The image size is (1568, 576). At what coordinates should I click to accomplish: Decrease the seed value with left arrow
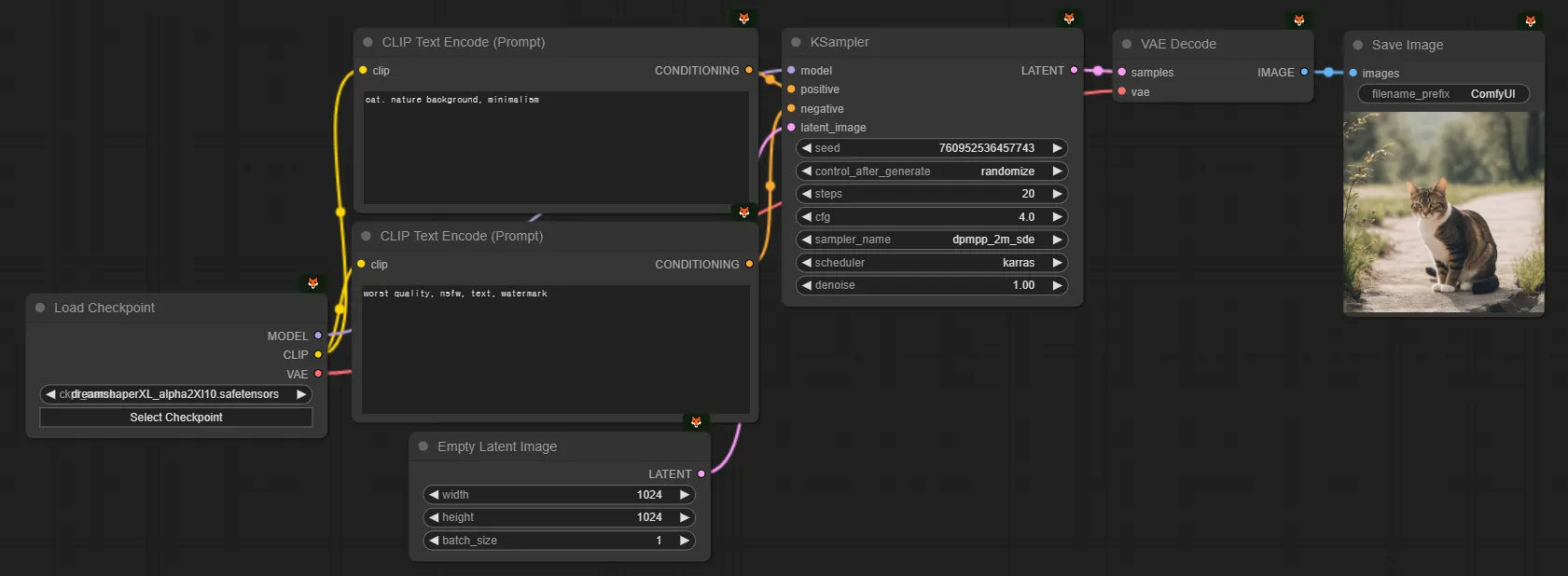pyautogui.click(x=807, y=148)
